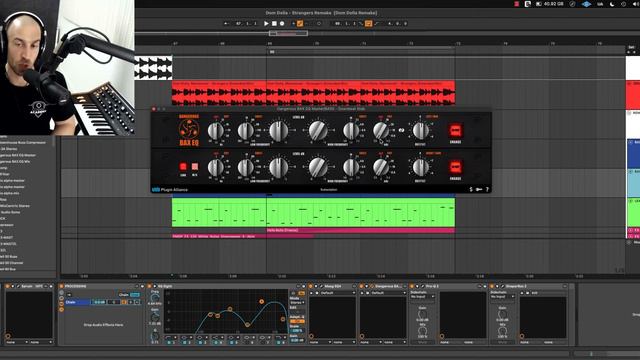
Task: Open Pro-Q 3 Sidechain No Input dropdown
Action: (x=422, y=297)
